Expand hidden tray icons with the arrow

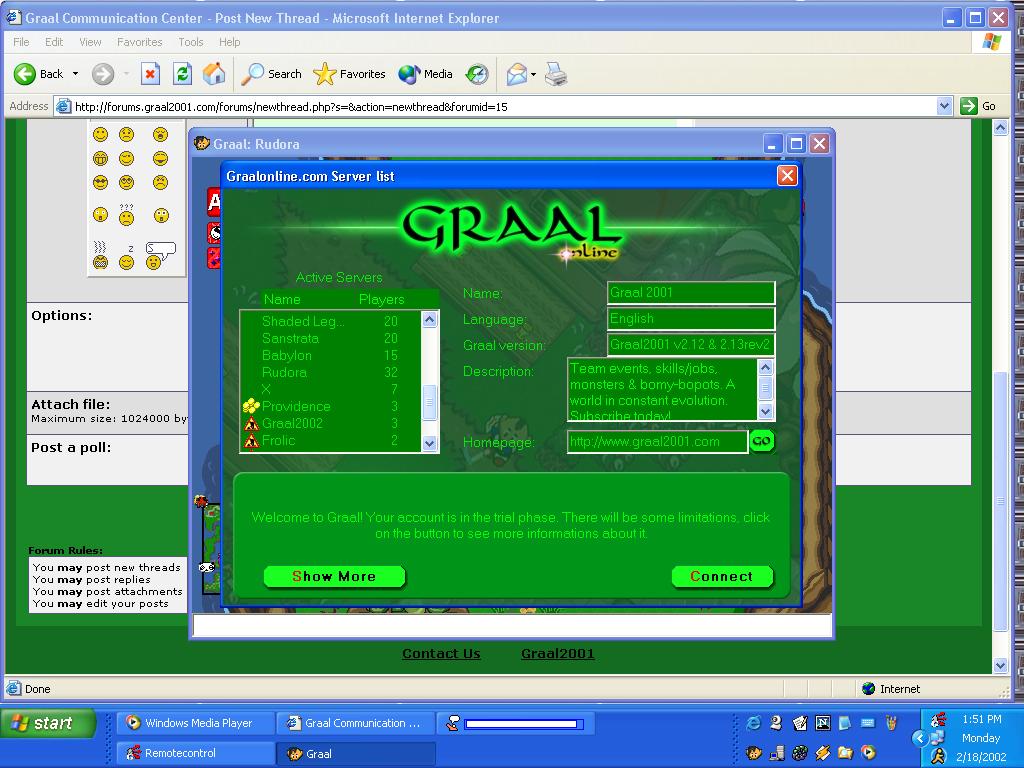[920, 739]
